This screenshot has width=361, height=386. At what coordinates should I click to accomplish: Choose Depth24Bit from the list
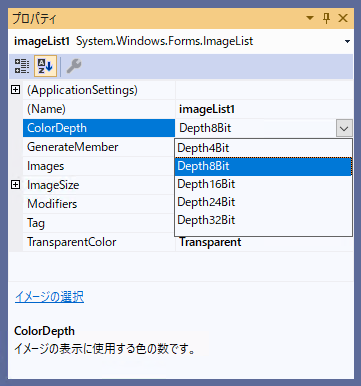click(x=263, y=202)
